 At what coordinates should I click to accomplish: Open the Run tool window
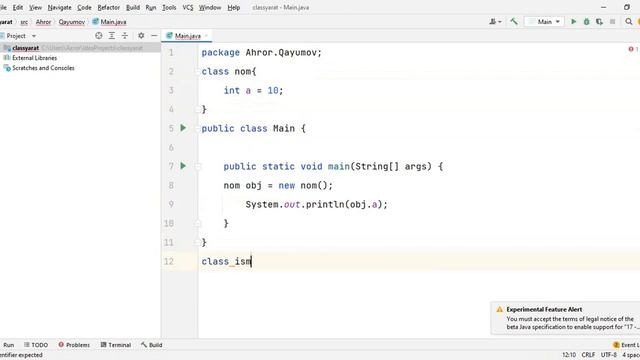[8, 345]
